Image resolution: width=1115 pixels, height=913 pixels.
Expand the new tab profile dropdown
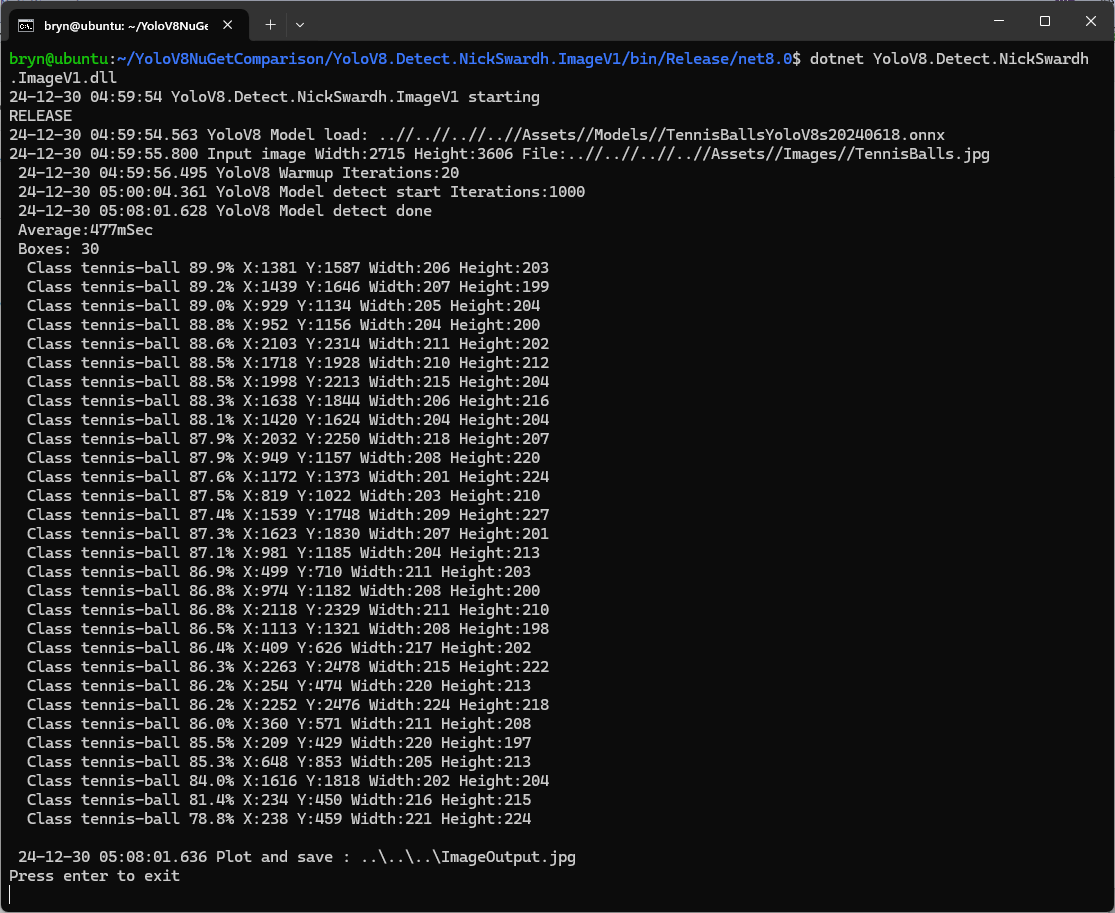coord(300,24)
